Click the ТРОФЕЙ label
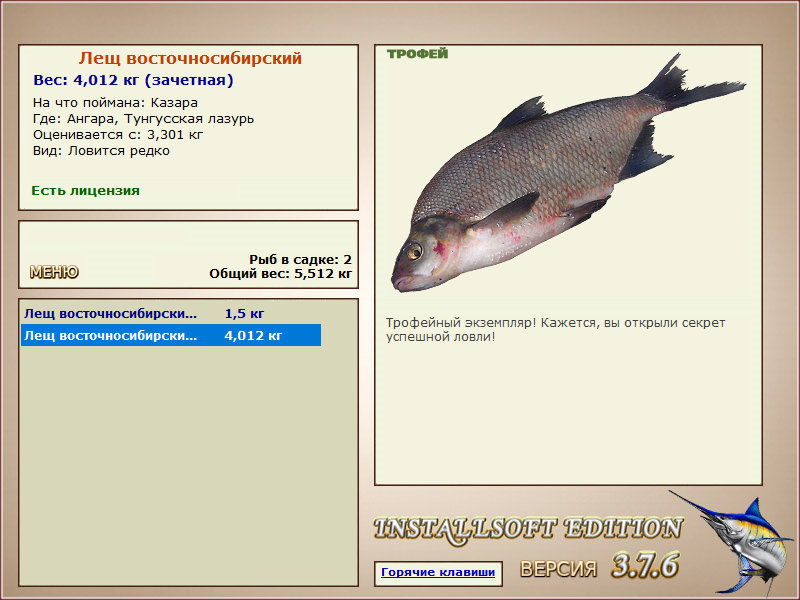The image size is (800, 600). [x=417, y=54]
